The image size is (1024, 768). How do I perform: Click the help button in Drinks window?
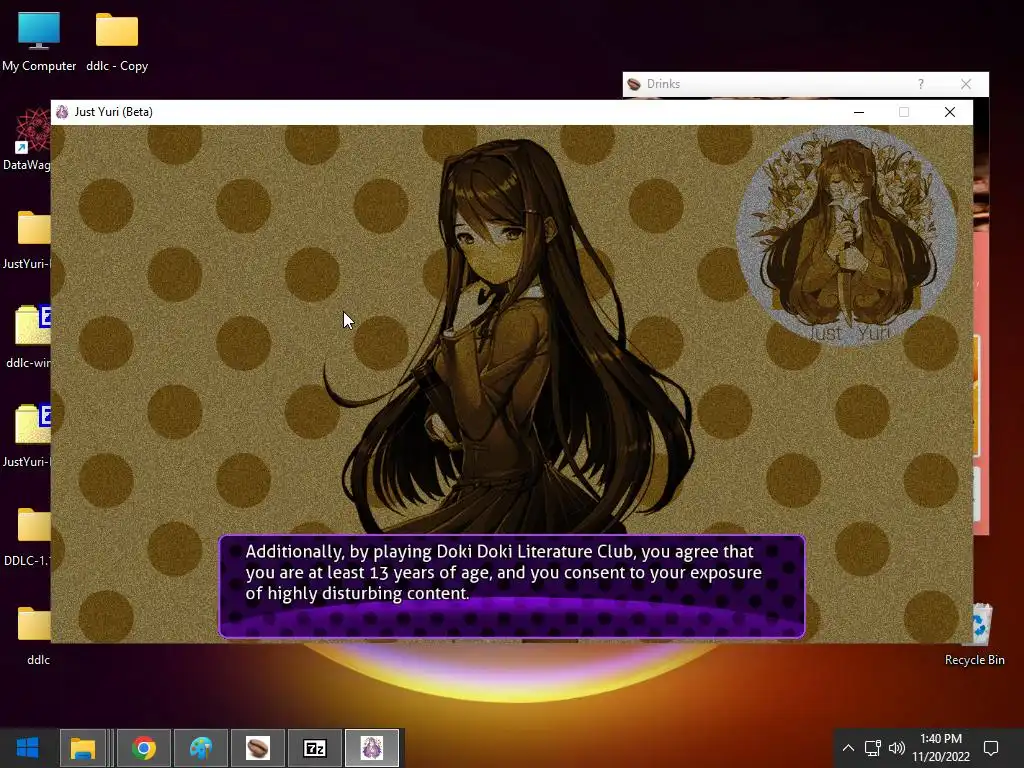point(921,84)
